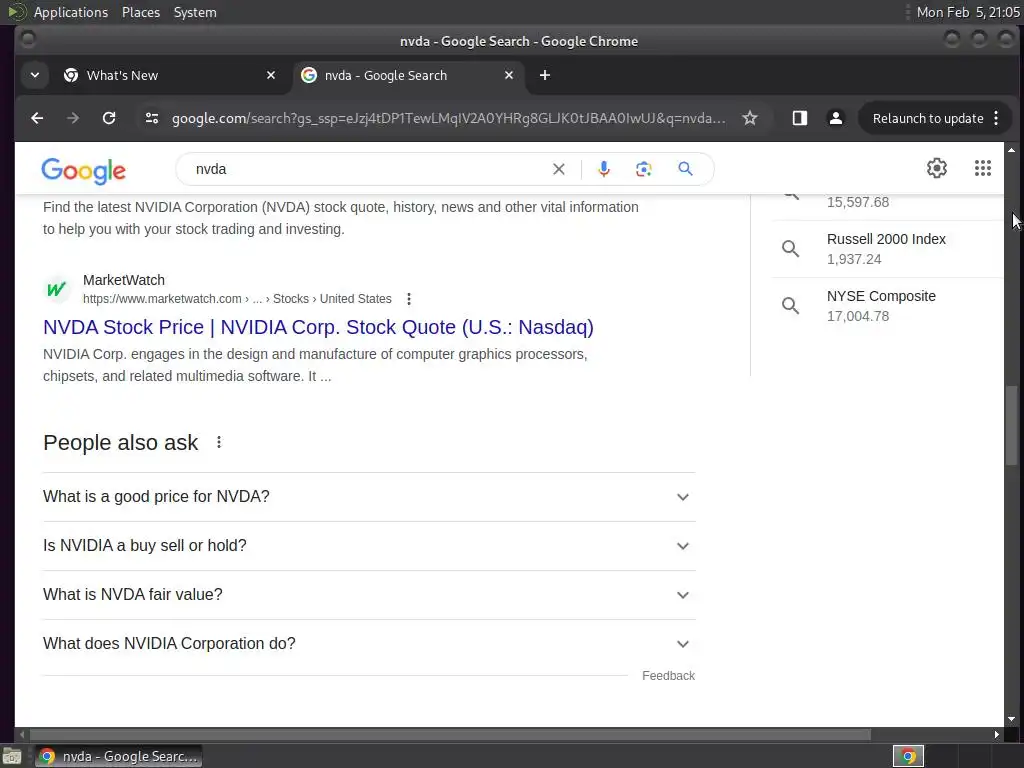Viewport: 1024px width, 768px height.
Task: Select nvda Google Search taskbar entry
Action: click(x=118, y=756)
